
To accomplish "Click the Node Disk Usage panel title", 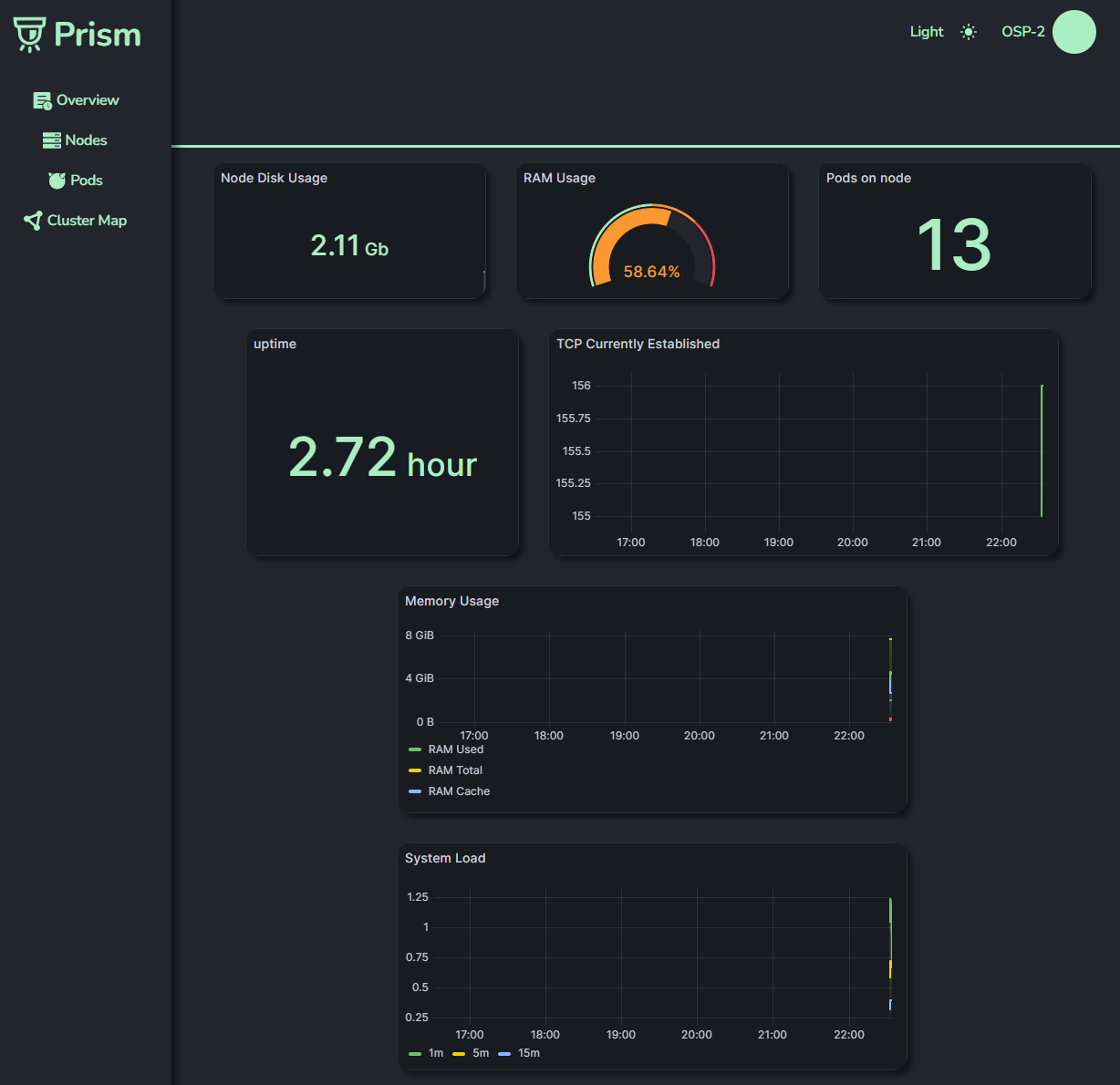I will [274, 178].
